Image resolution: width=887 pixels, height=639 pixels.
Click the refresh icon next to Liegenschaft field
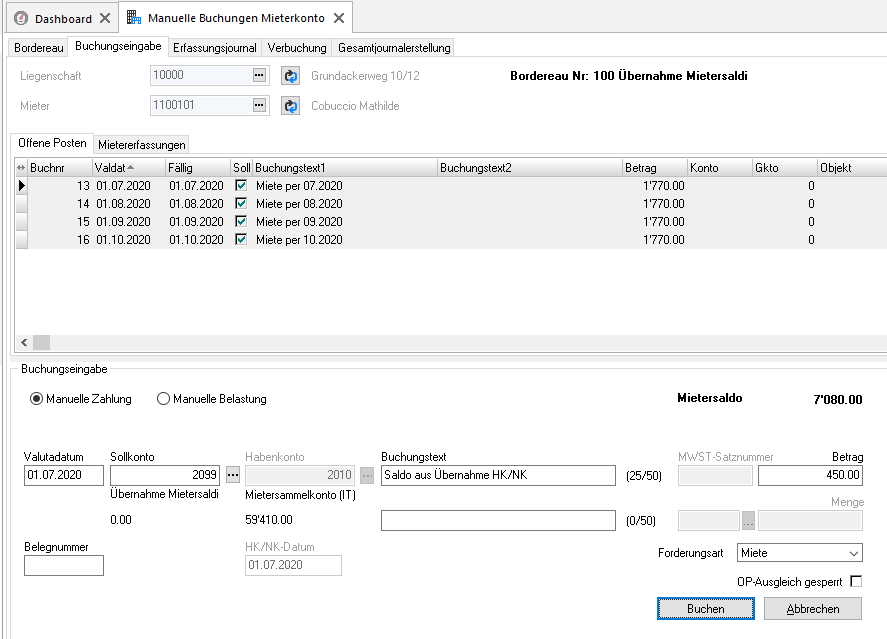pos(291,76)
